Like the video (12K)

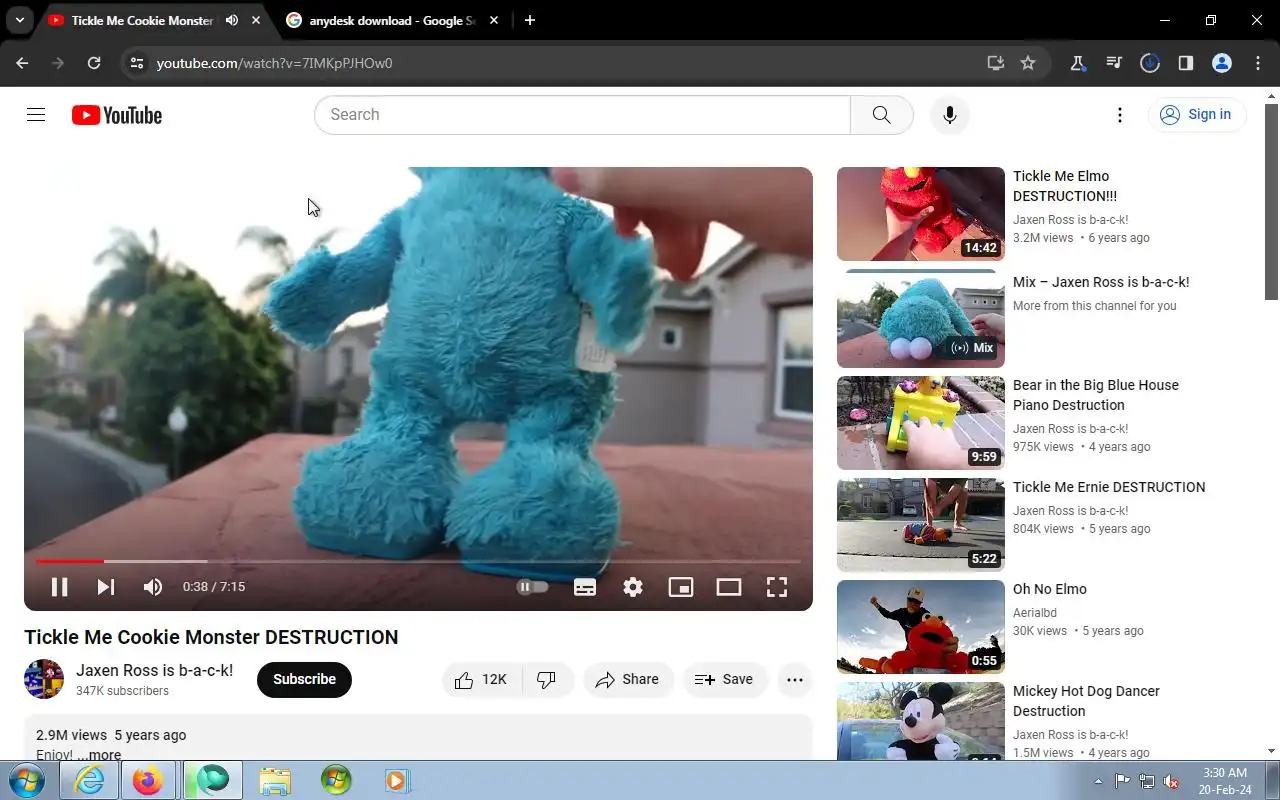(x=482, y=680)
